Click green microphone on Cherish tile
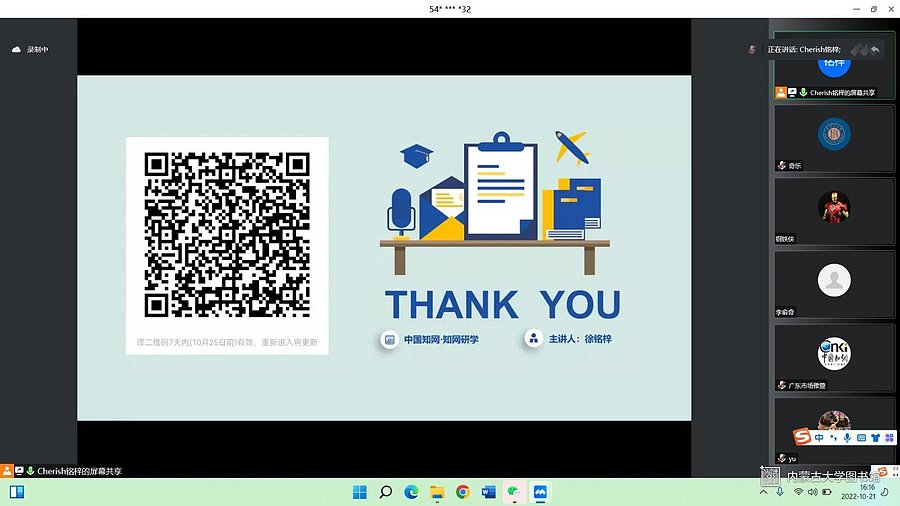The width and height of the screenshot is (900, 506). tap(804, 92)
